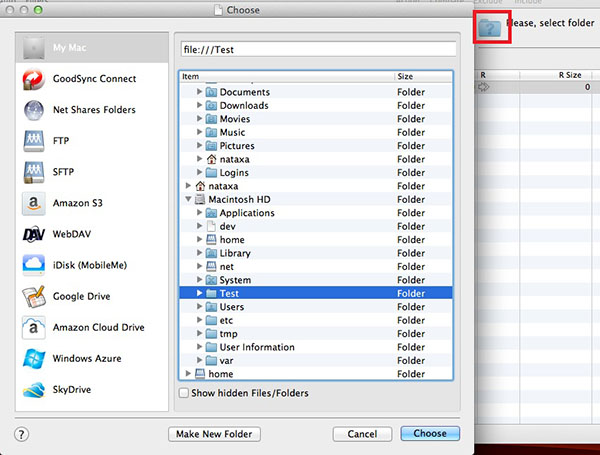Screen dimensions: 600x455
Task: Click "Please, select folder" in GoodSync window
Action: pyautogui.click(x=551, y=23)
